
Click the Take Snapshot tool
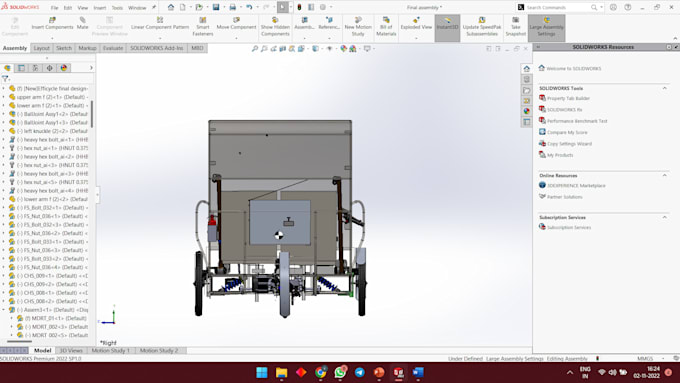click(x=516, y=26)
